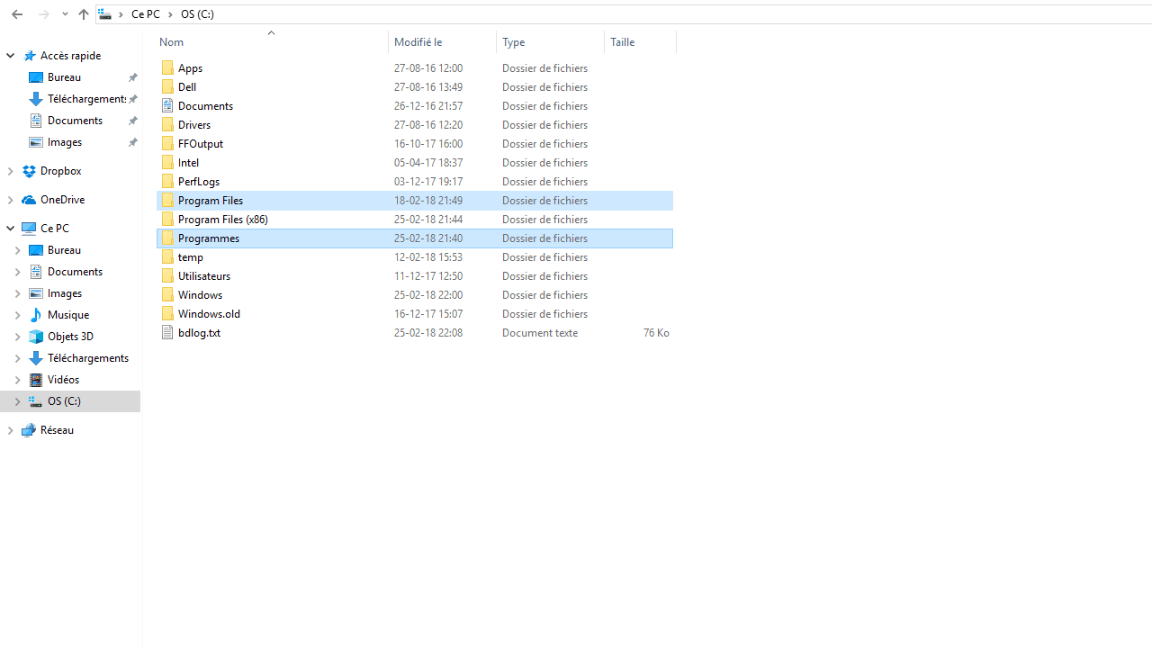
Task: Select OneDrive in navigation pane
Action: 61,200
